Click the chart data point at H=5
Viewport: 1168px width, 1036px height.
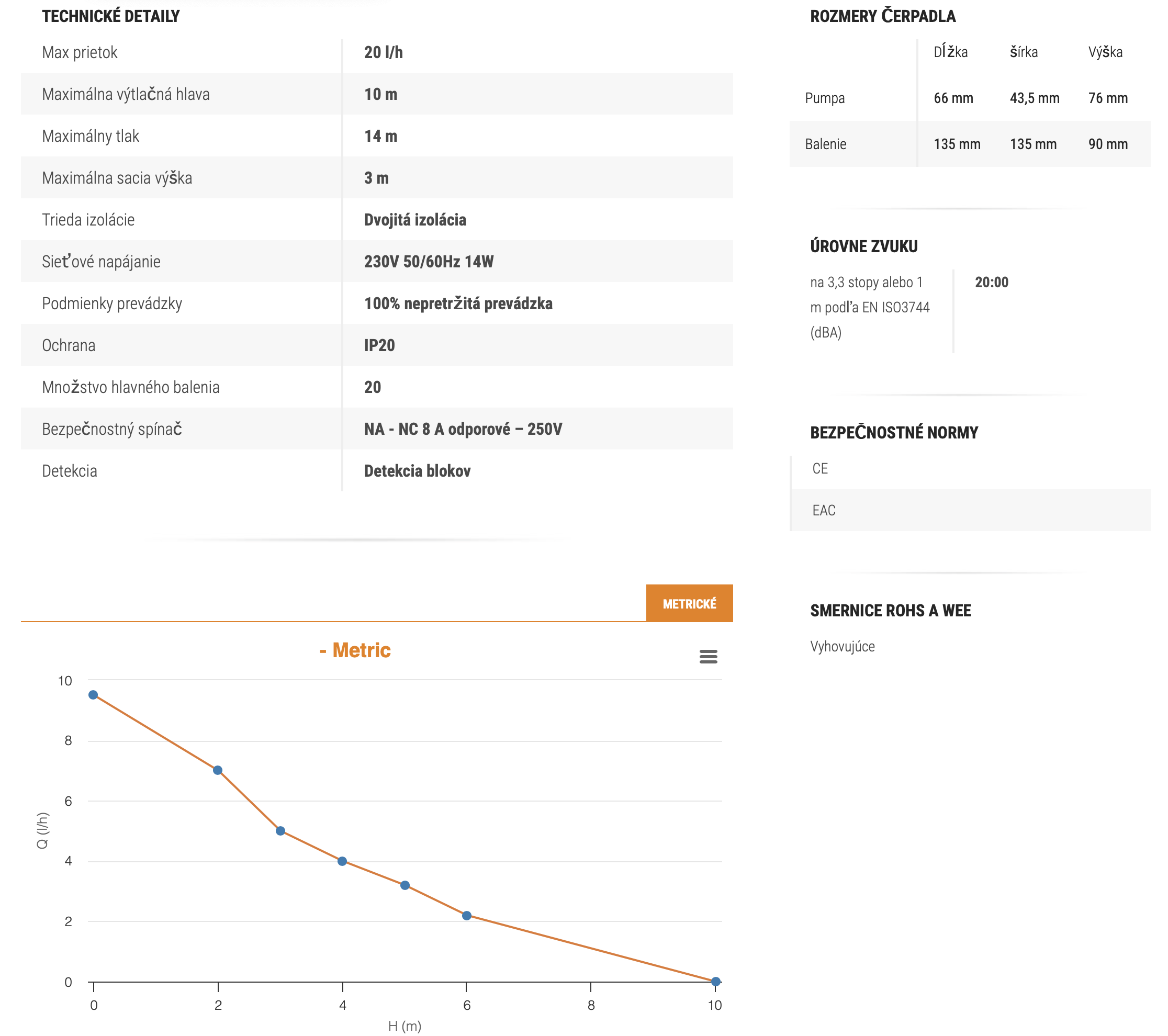tap(405, 885)
